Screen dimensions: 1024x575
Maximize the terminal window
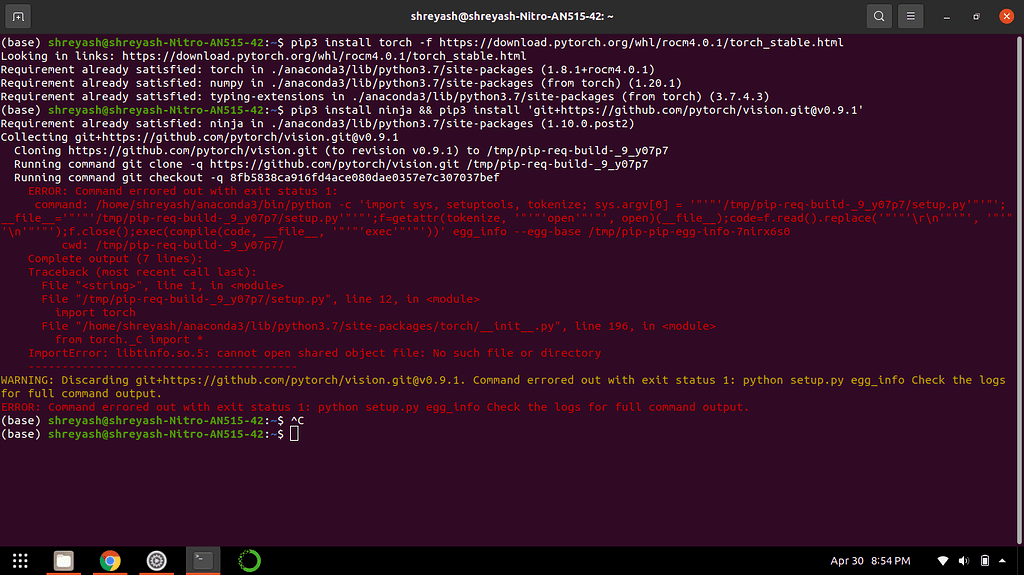pos(976,16)
